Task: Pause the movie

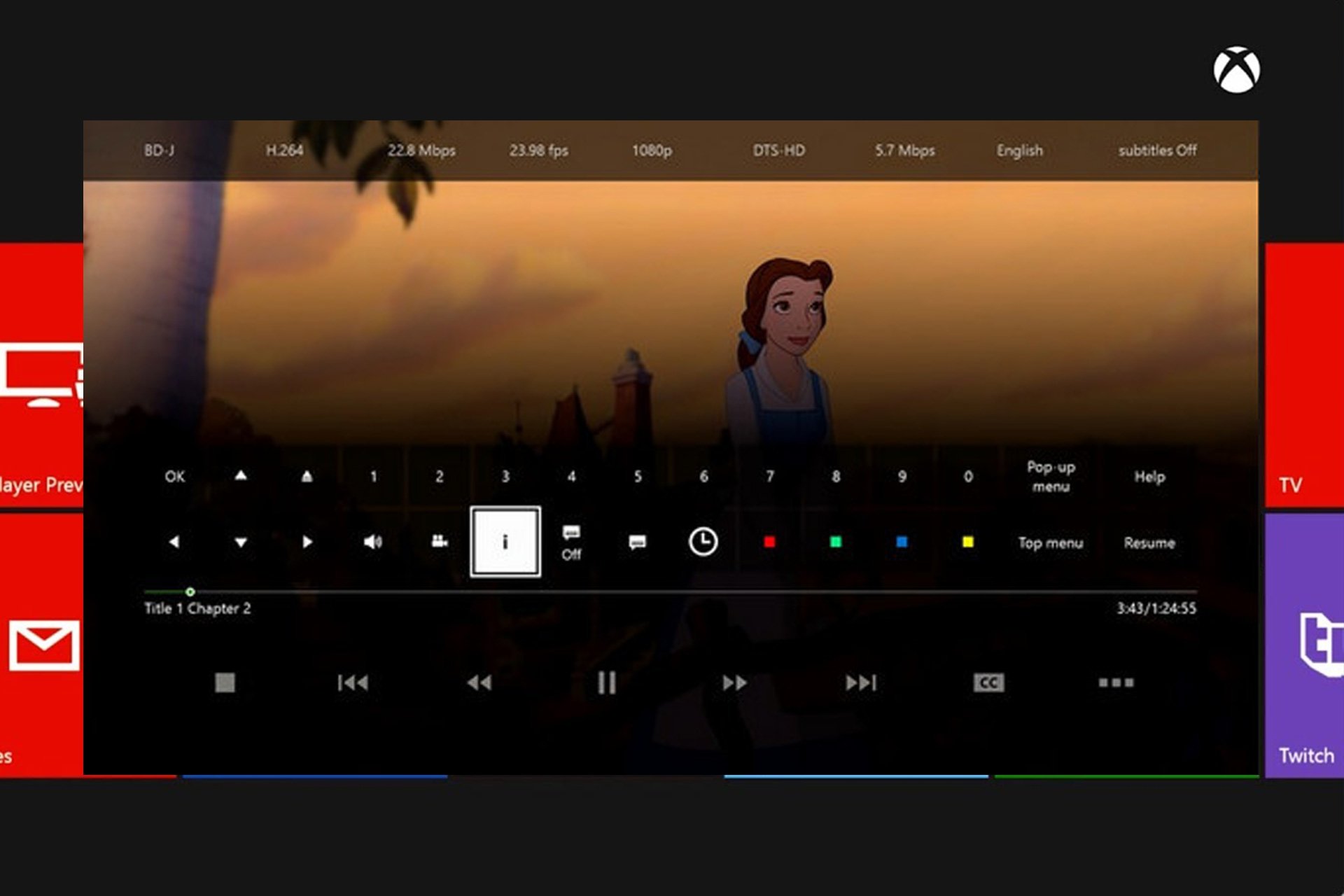Action: click(x=607, y=682)
